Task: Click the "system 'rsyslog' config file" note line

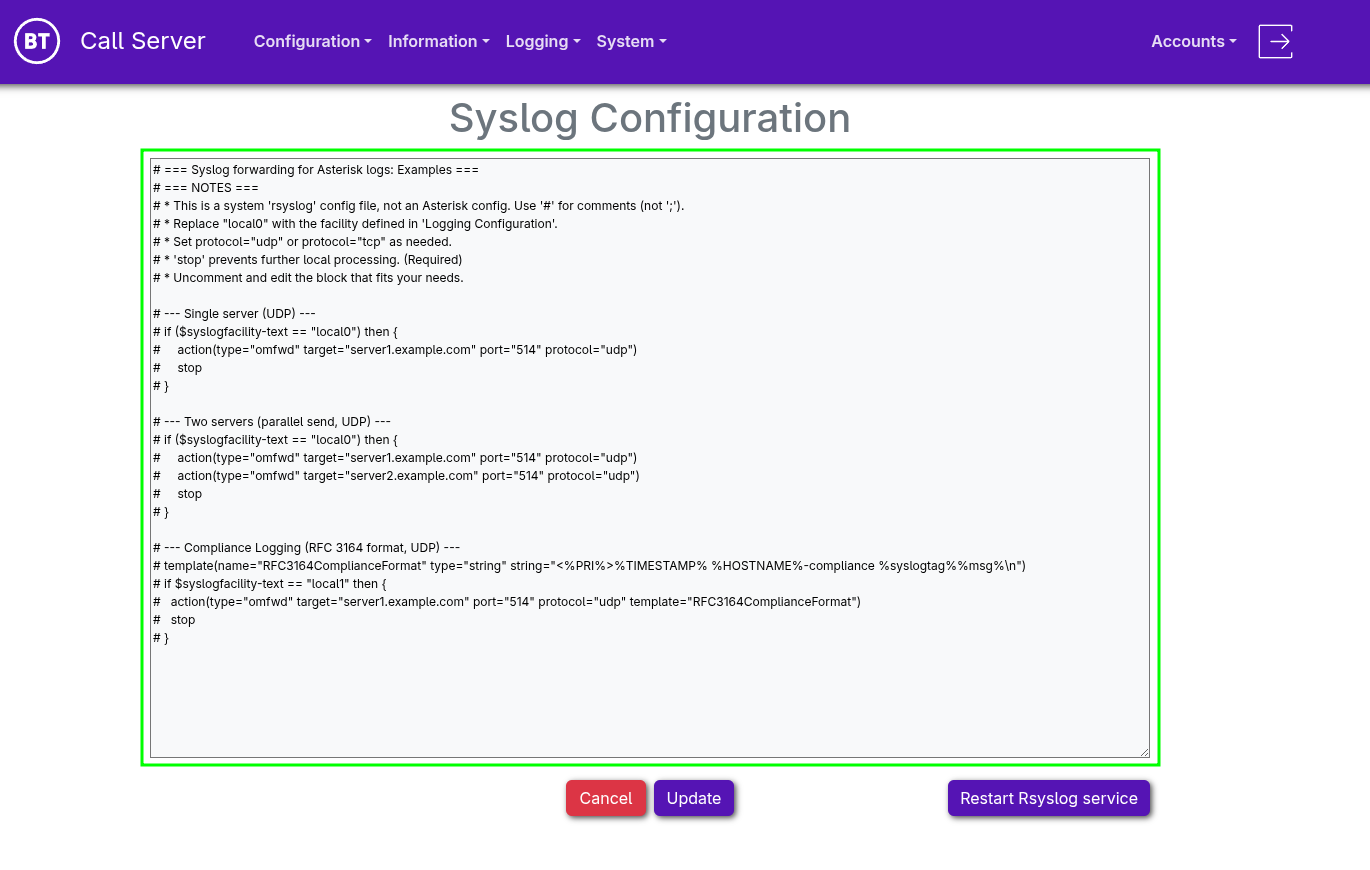Action: click(x=419, y=206)
